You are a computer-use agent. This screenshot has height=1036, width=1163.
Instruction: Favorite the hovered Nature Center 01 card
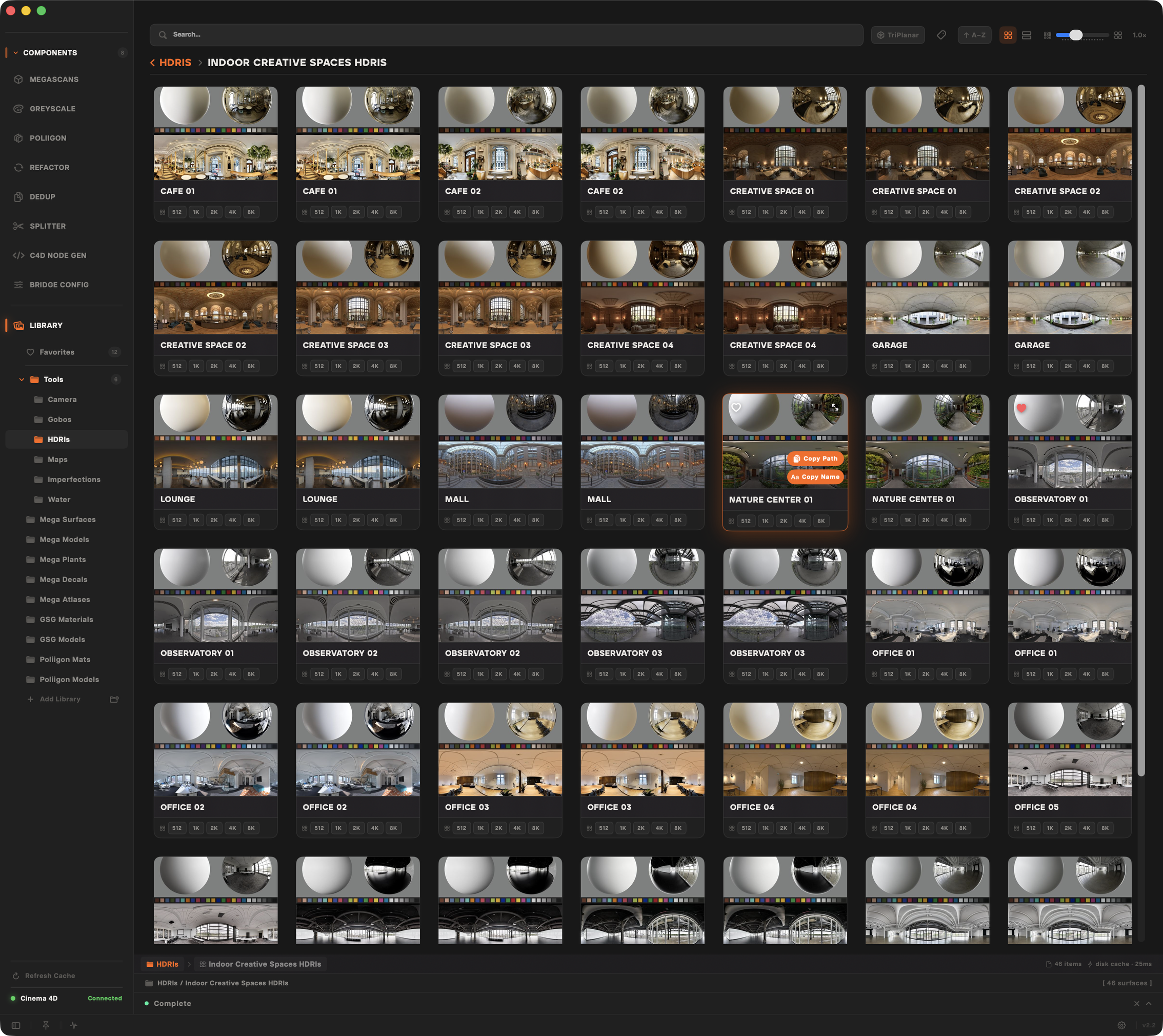[736, 408]
